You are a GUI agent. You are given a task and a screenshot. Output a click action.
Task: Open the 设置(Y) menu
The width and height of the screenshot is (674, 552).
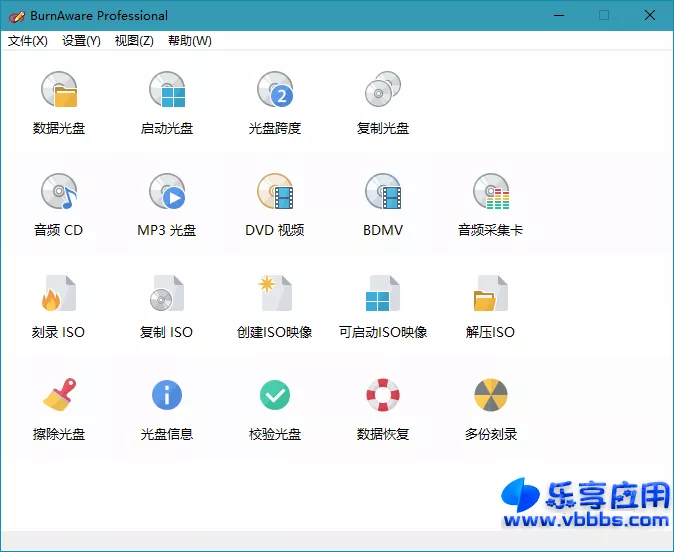tap(81, 41)
